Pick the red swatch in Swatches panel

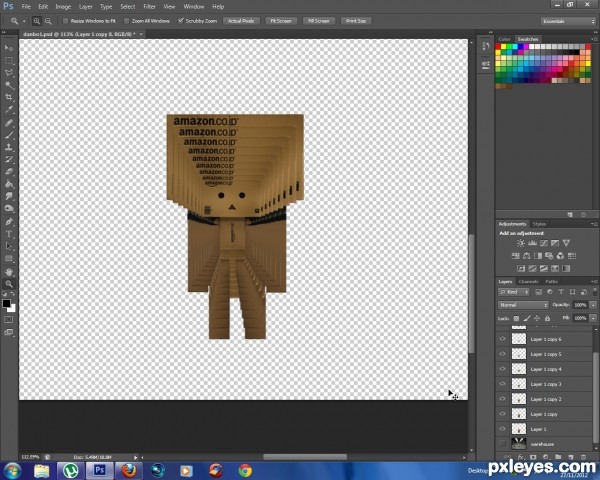[498, 47]
